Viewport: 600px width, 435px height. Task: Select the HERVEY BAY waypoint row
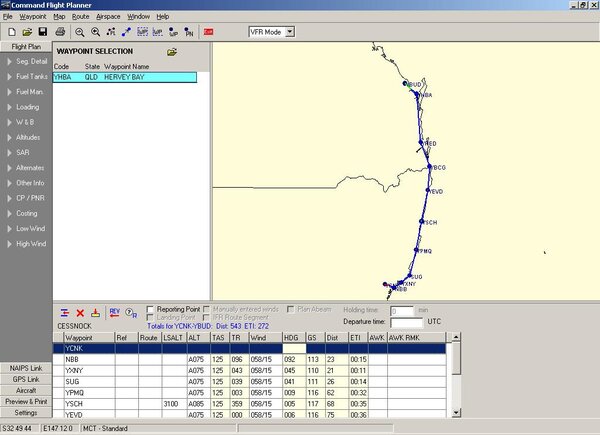[x=125, y=76]
